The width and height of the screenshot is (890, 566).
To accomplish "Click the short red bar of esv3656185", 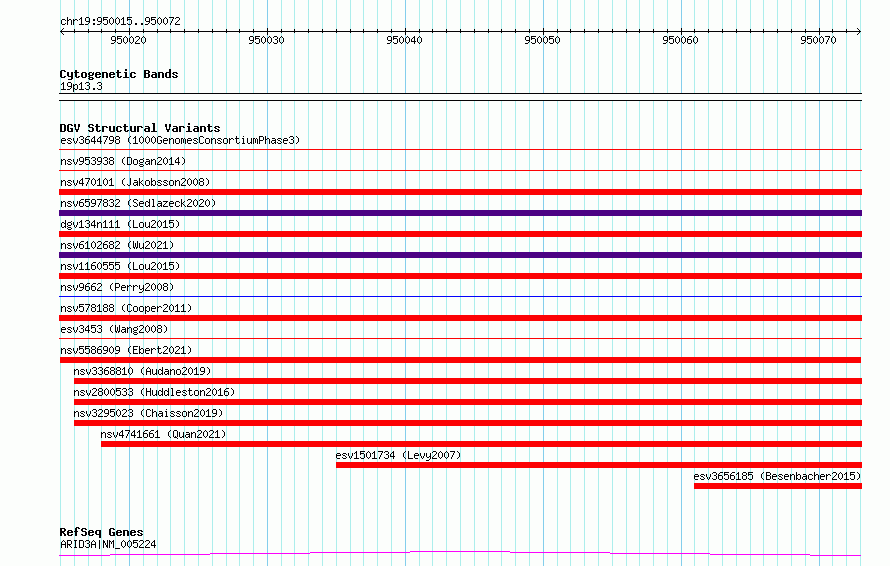I will (x=778, y=486).
